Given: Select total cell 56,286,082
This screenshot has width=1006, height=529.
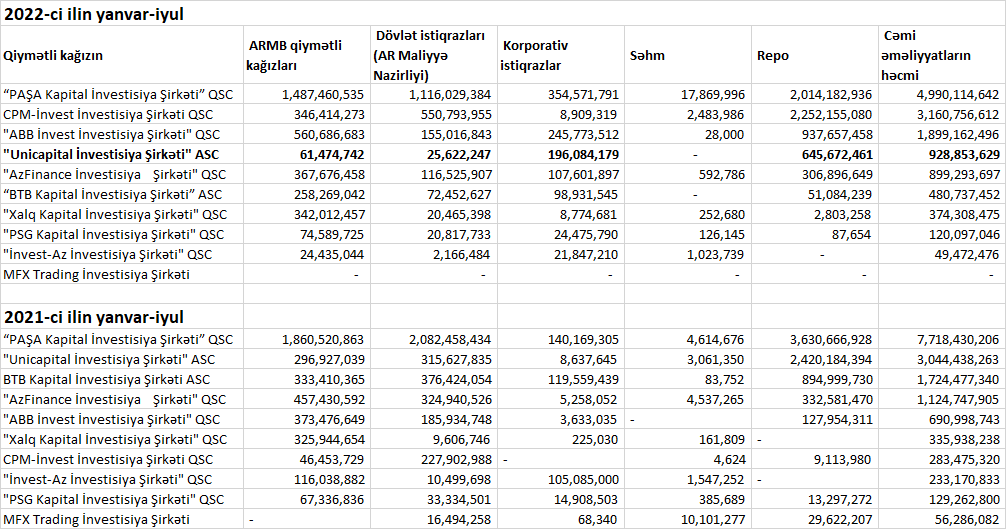Looking at the screenshot, I should tap(942, 519).
